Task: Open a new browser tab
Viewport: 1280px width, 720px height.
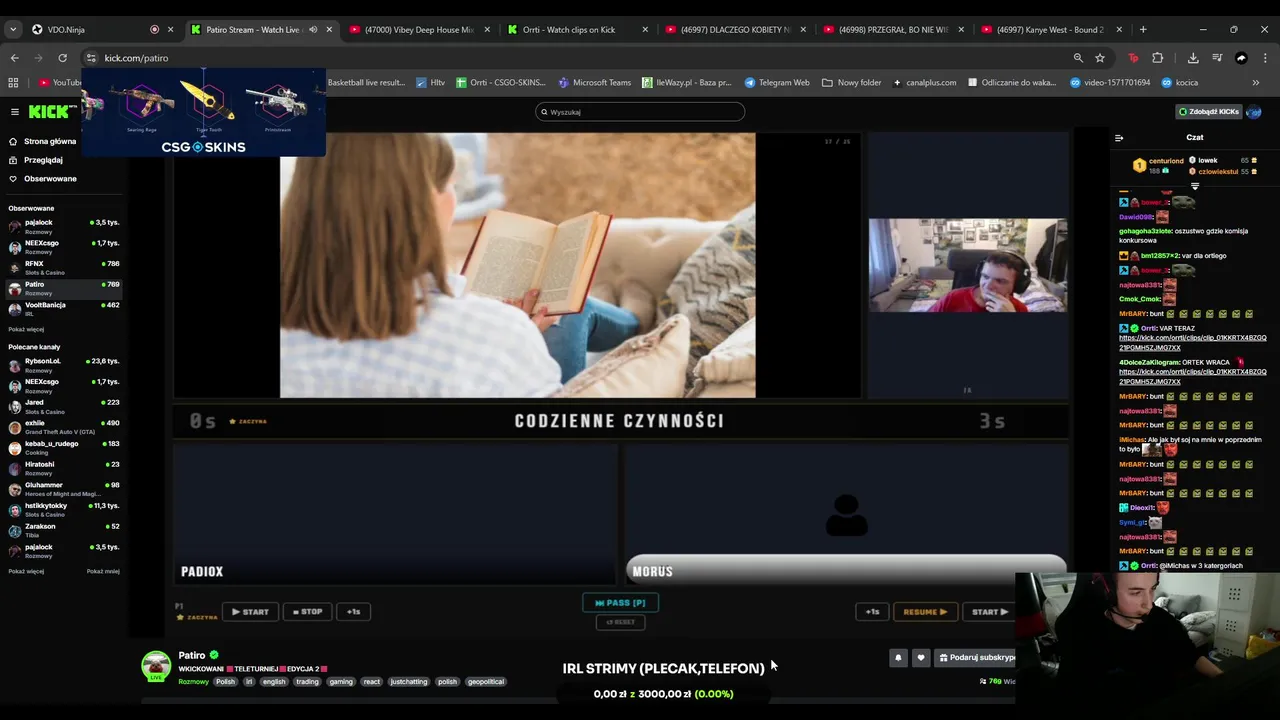Action: click(1143, 29)
